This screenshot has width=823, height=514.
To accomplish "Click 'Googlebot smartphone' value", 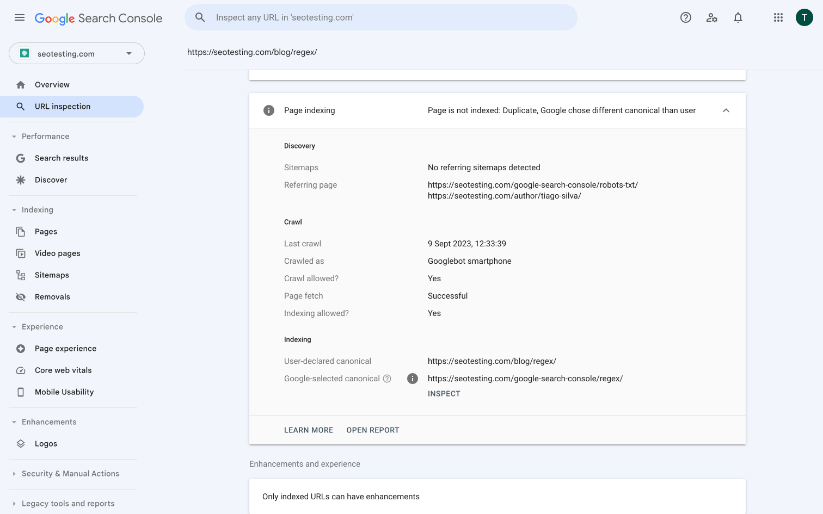I will 469,261.
